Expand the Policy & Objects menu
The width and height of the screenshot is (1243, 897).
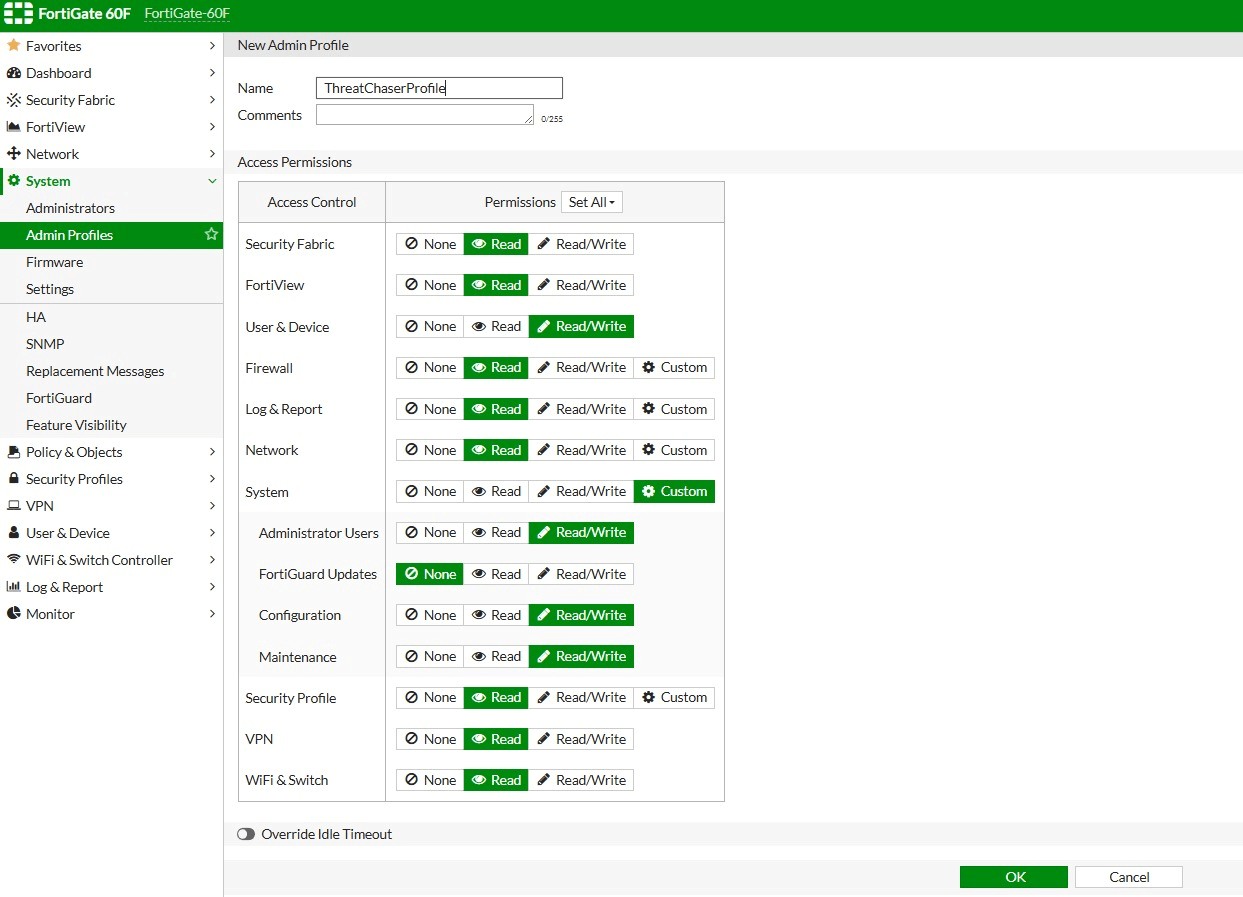click(x=110, y=452)
